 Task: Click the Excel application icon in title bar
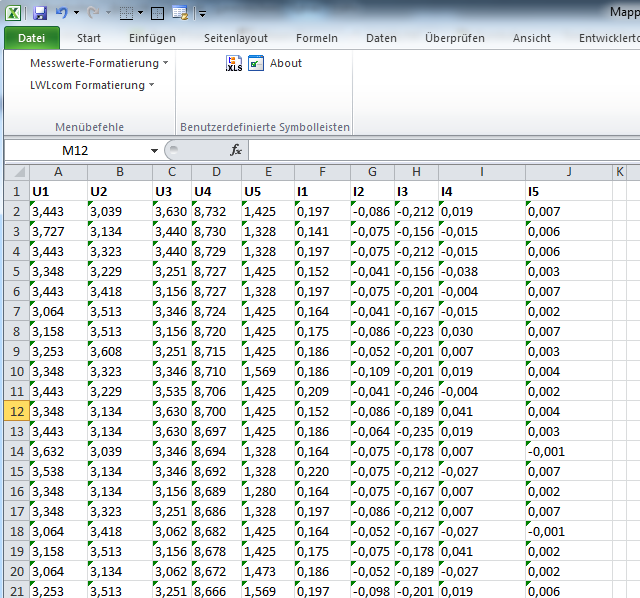coord(15,13)
